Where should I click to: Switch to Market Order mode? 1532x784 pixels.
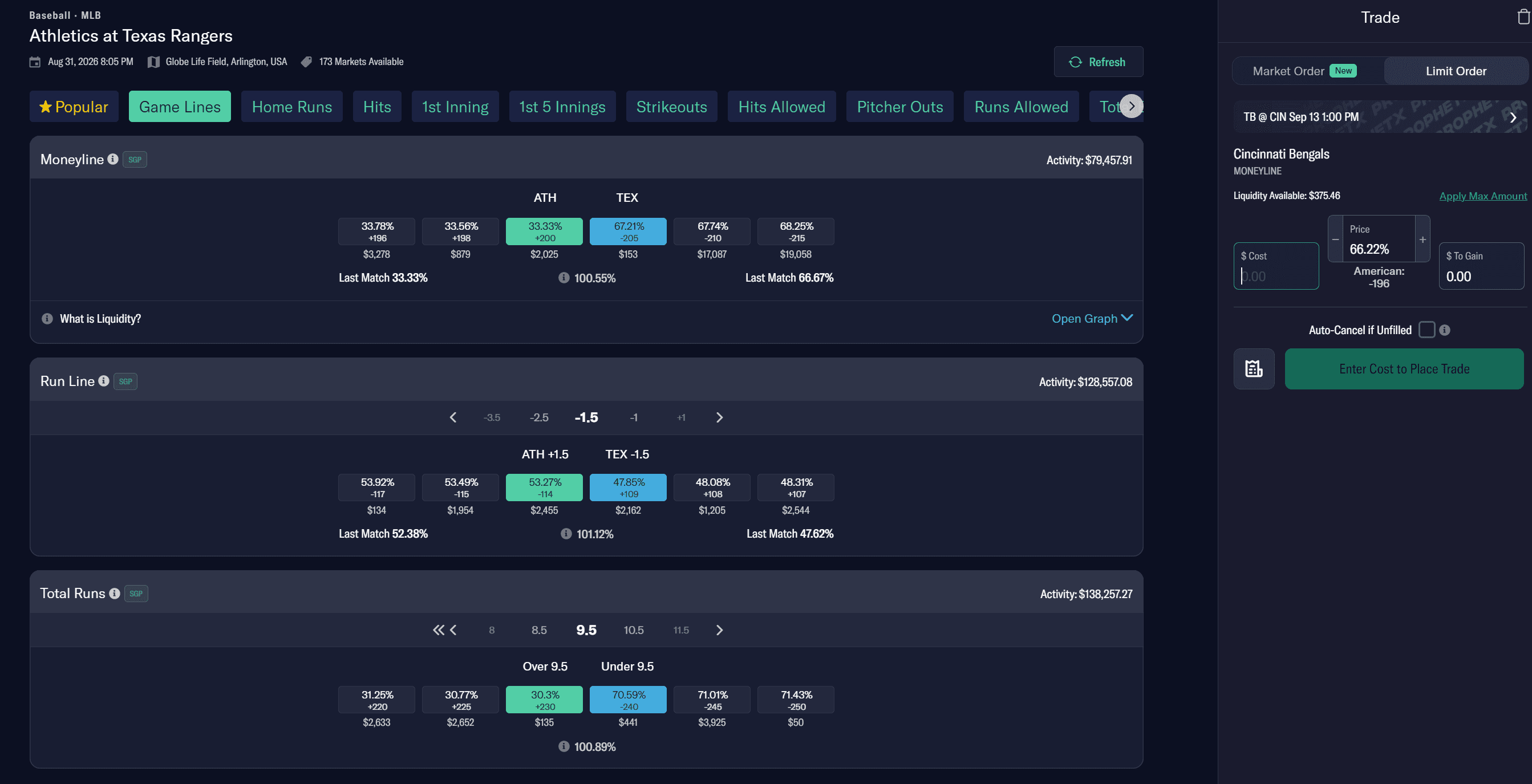tap(1306, 71)
